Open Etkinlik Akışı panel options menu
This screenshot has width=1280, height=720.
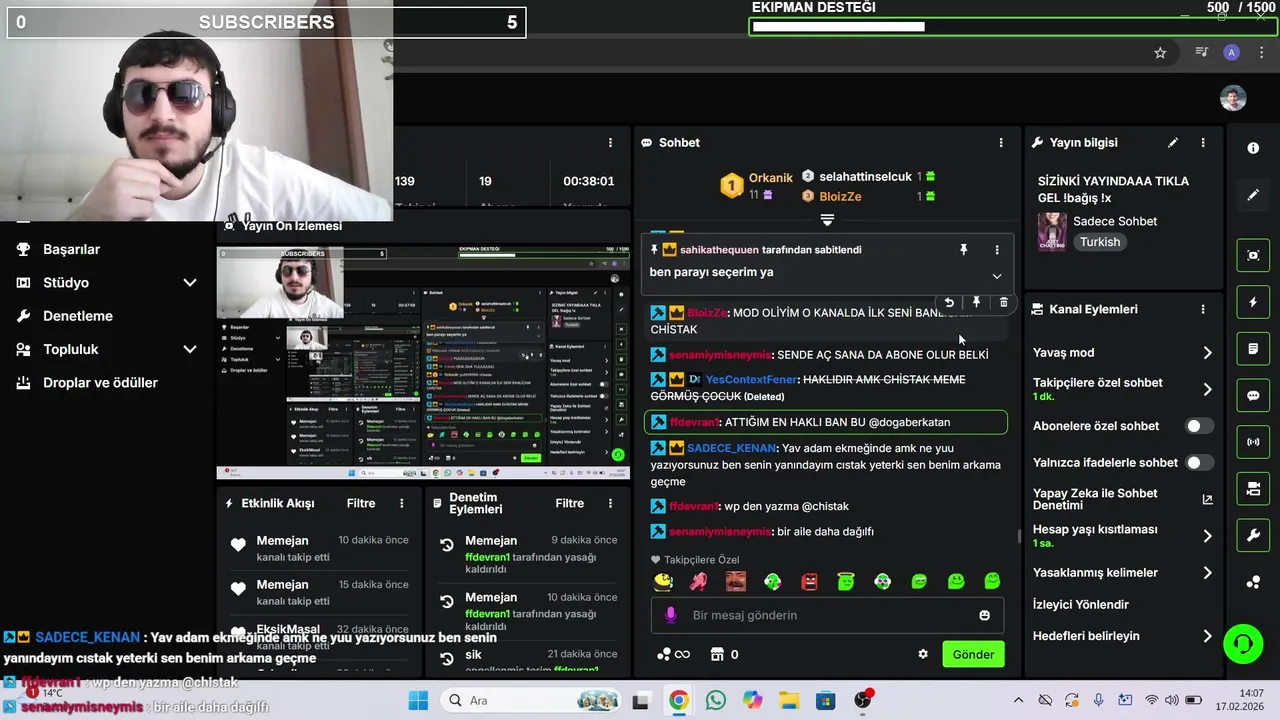point(402,504)
